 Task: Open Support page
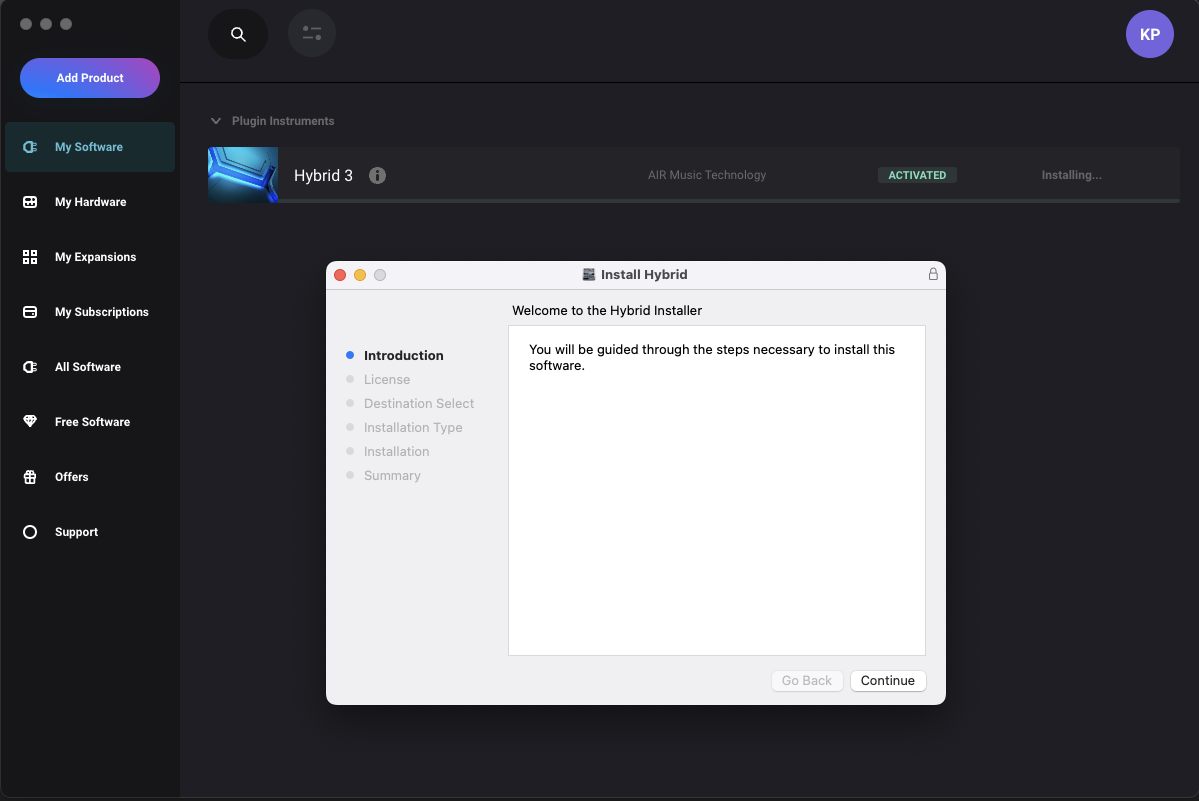(x=90, y=532)
